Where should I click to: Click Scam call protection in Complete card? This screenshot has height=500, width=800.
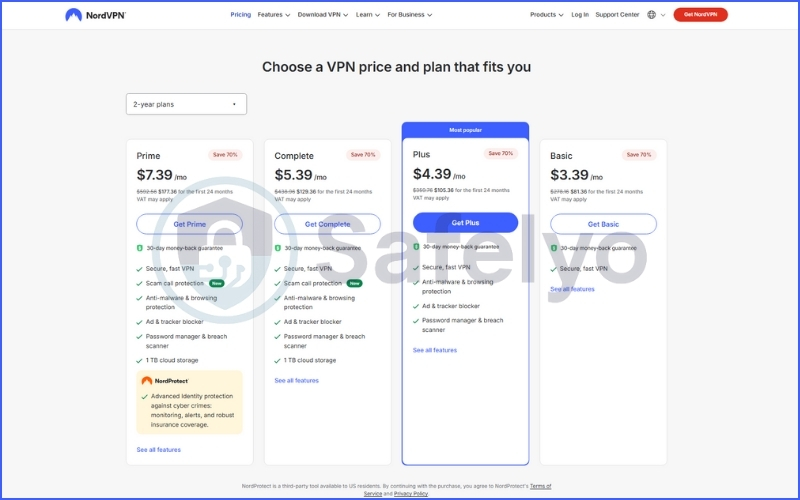click(313, 283)
